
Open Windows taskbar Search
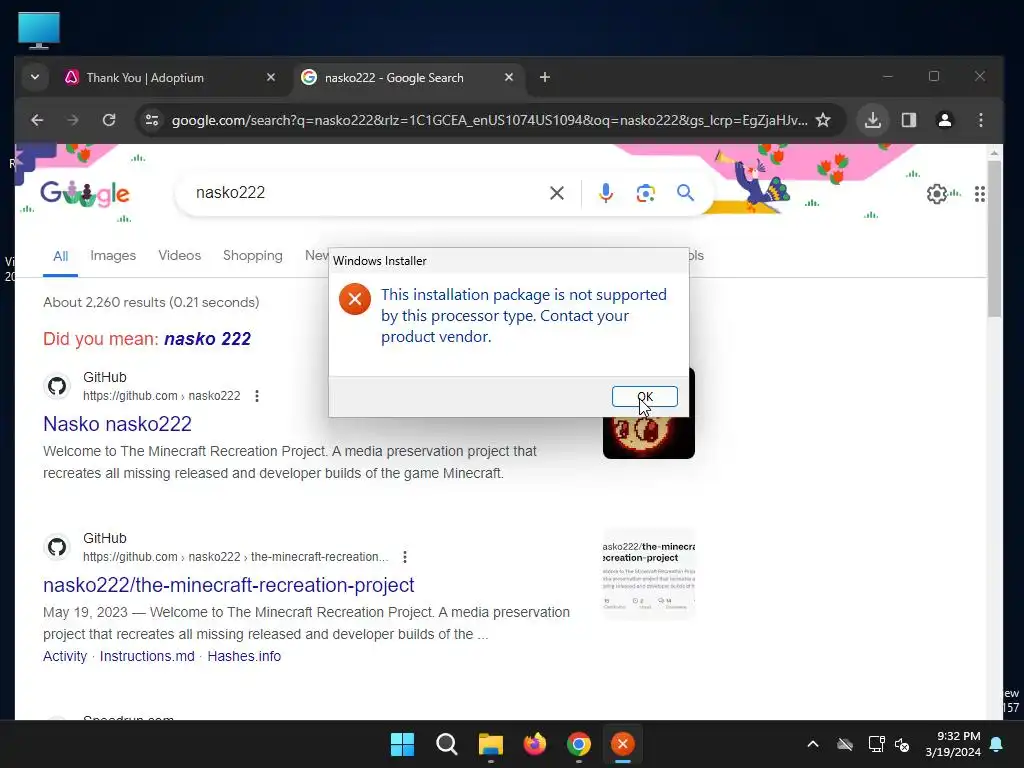point(447,744)
